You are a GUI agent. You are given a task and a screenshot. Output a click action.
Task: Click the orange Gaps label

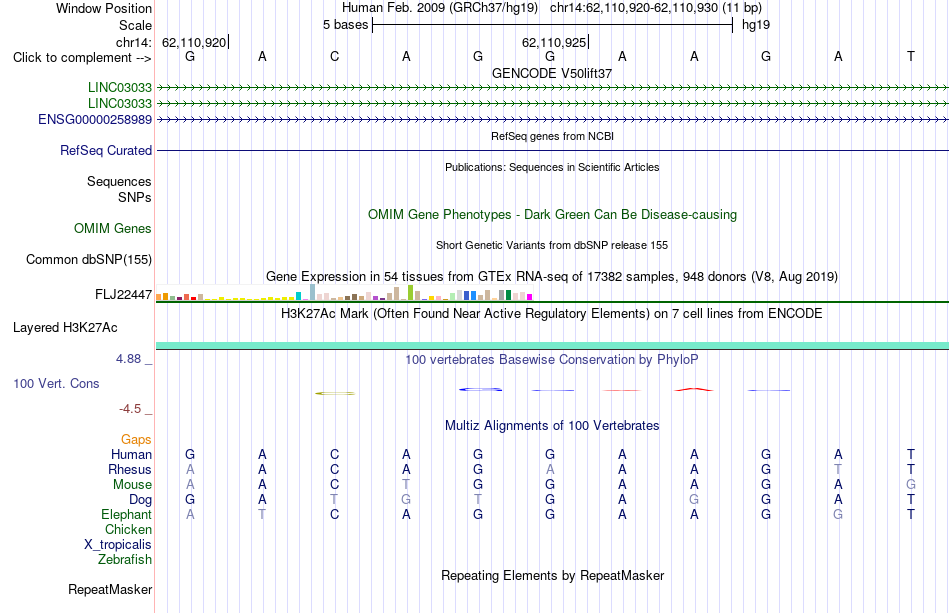coord(136,439)
